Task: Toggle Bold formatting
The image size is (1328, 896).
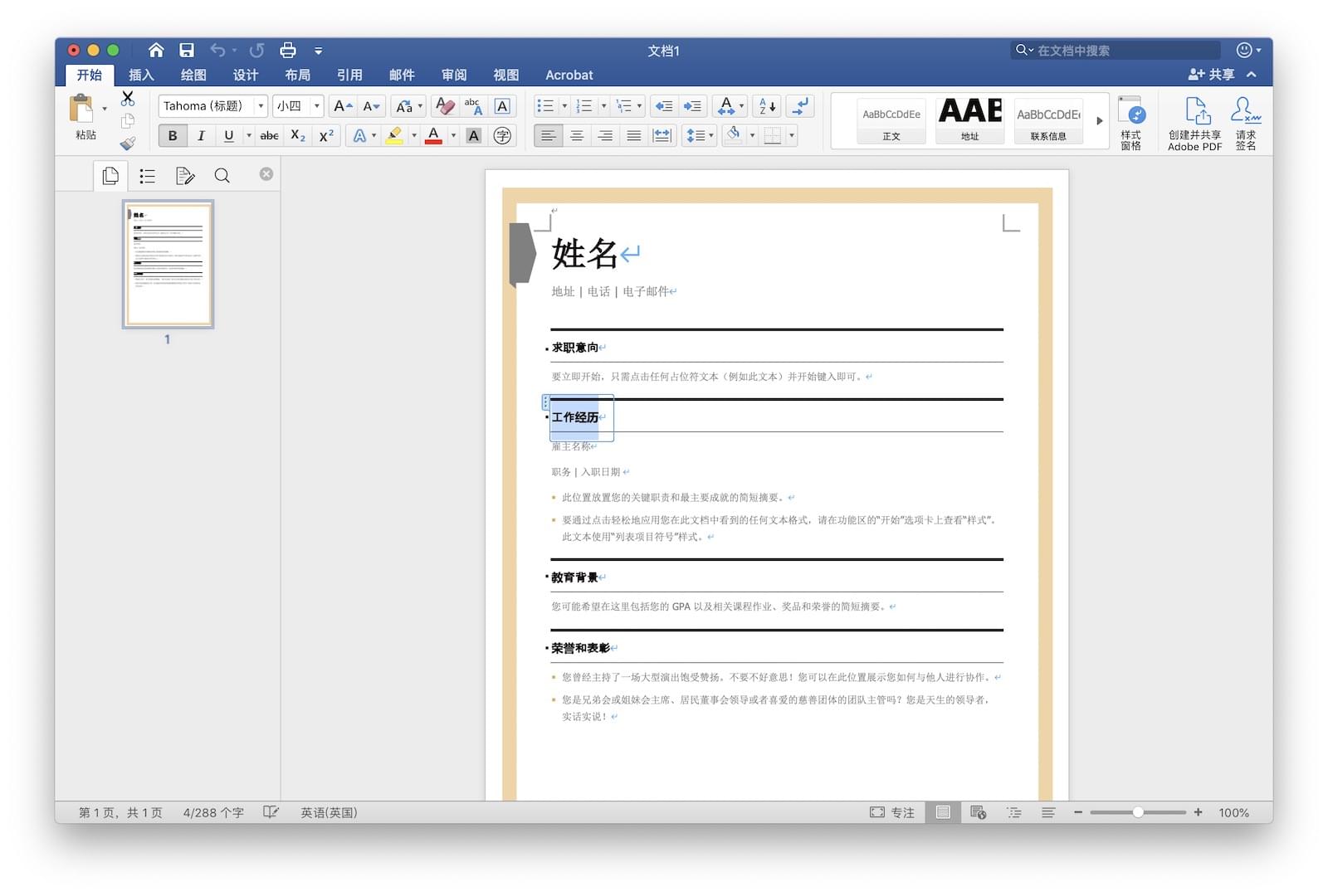Action: [x=173, y=136]
